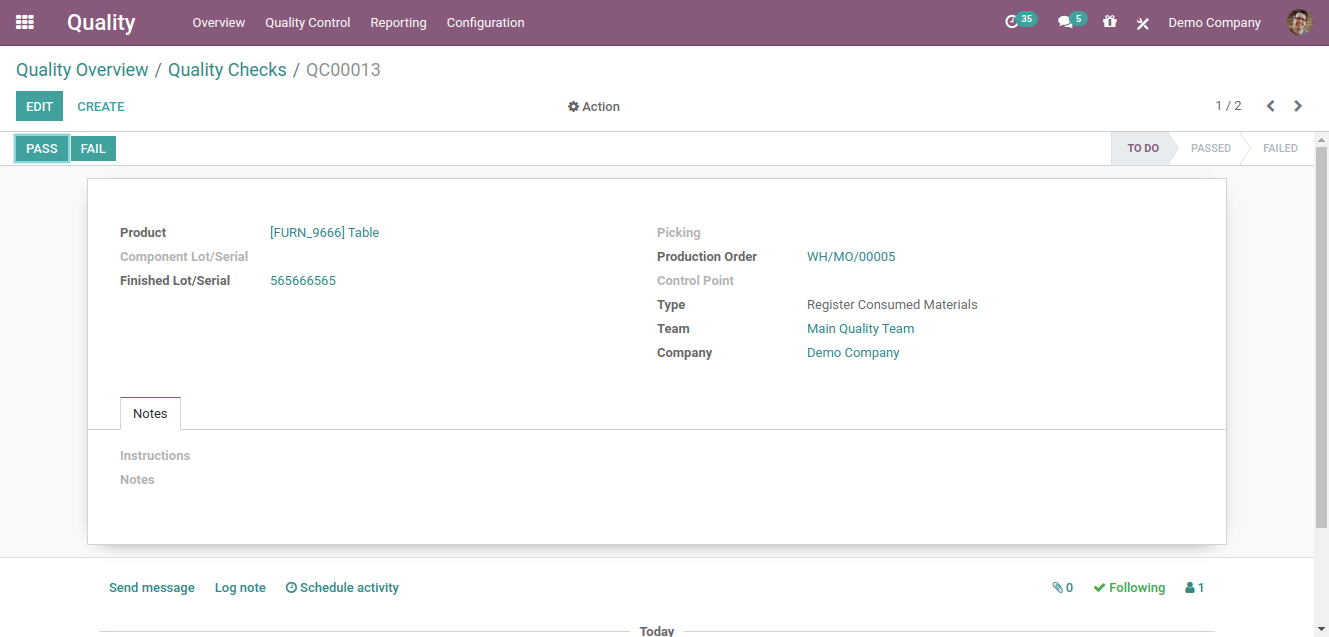The height and width of the screenshot is (637, 1329).
Task: Set the check stage to PASSED
Action: [1210, 147]
